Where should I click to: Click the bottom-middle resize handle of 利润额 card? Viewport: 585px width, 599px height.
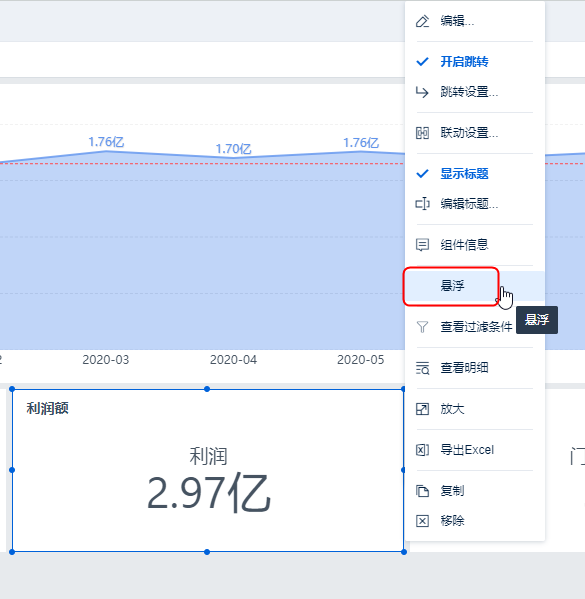point(207,552)
